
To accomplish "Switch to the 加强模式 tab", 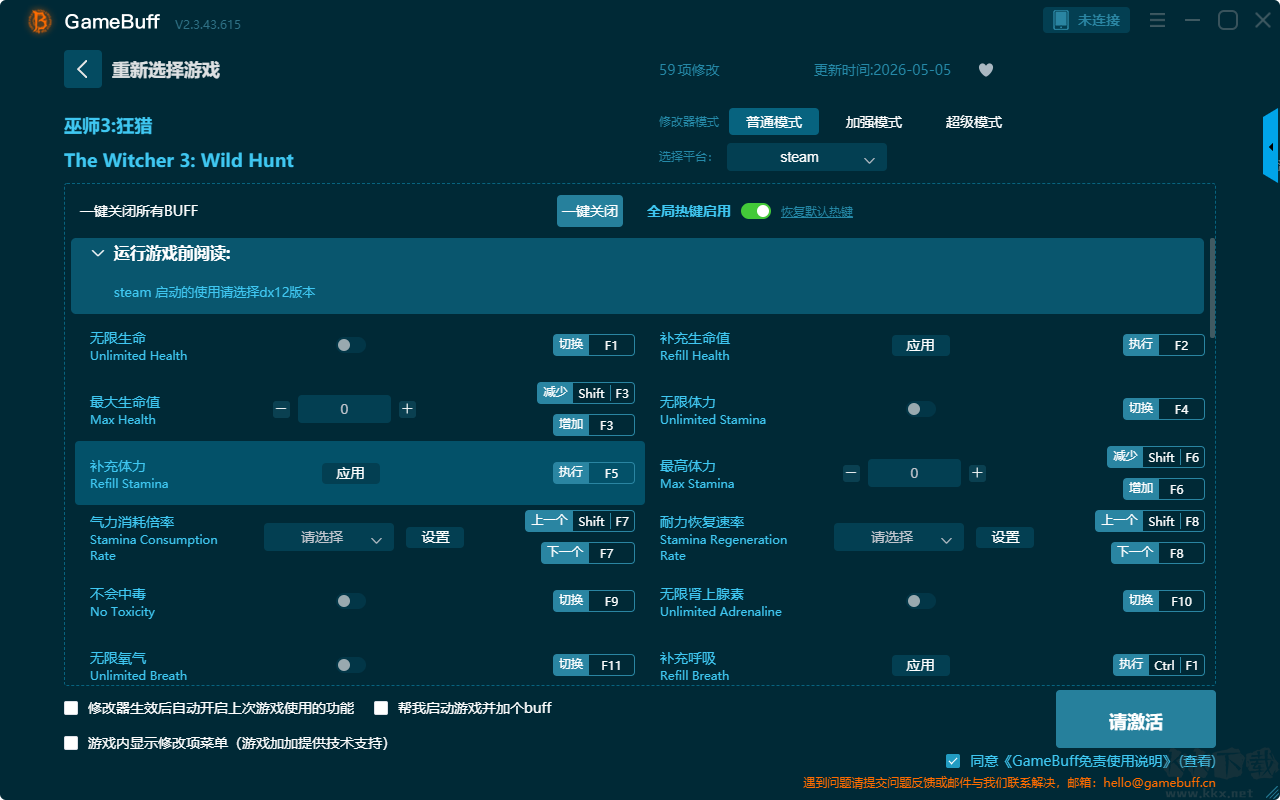I will pos(874,122).
